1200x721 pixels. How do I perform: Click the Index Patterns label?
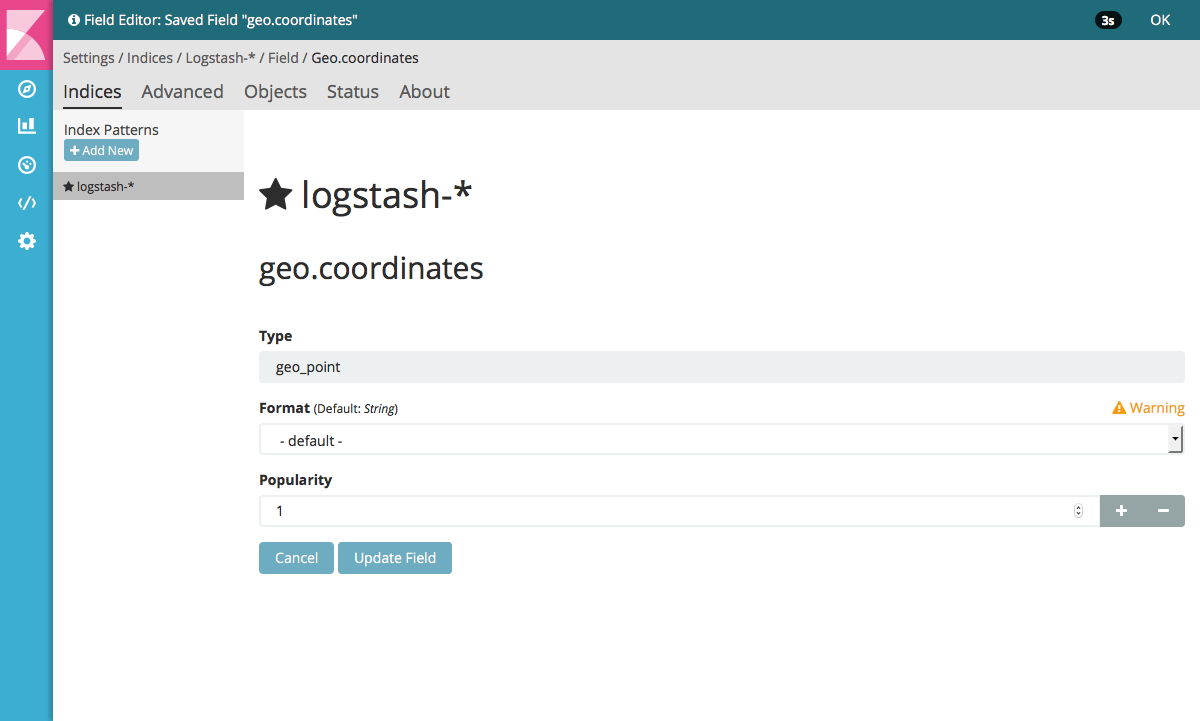pyautogui.click(x=111, y=130)
